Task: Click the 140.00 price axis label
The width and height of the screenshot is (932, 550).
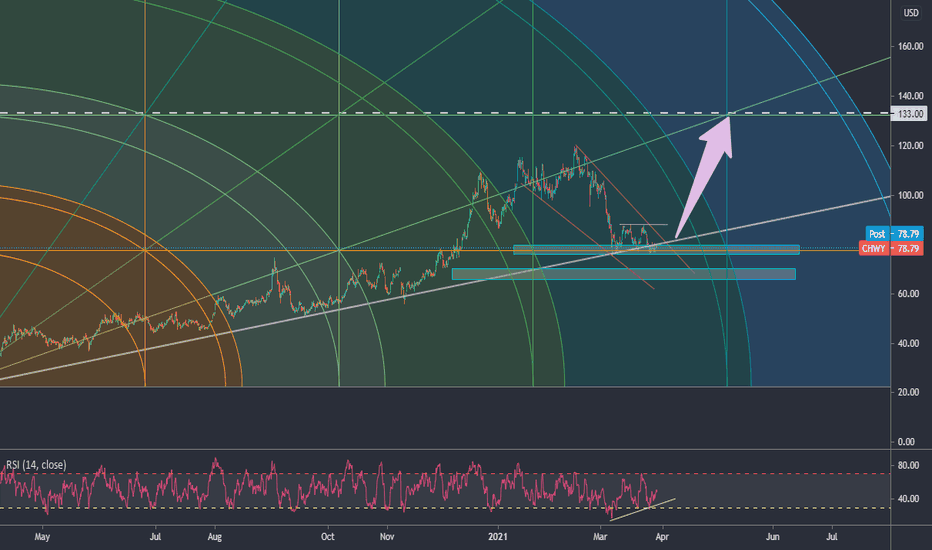Action: (x=910, y=95)
